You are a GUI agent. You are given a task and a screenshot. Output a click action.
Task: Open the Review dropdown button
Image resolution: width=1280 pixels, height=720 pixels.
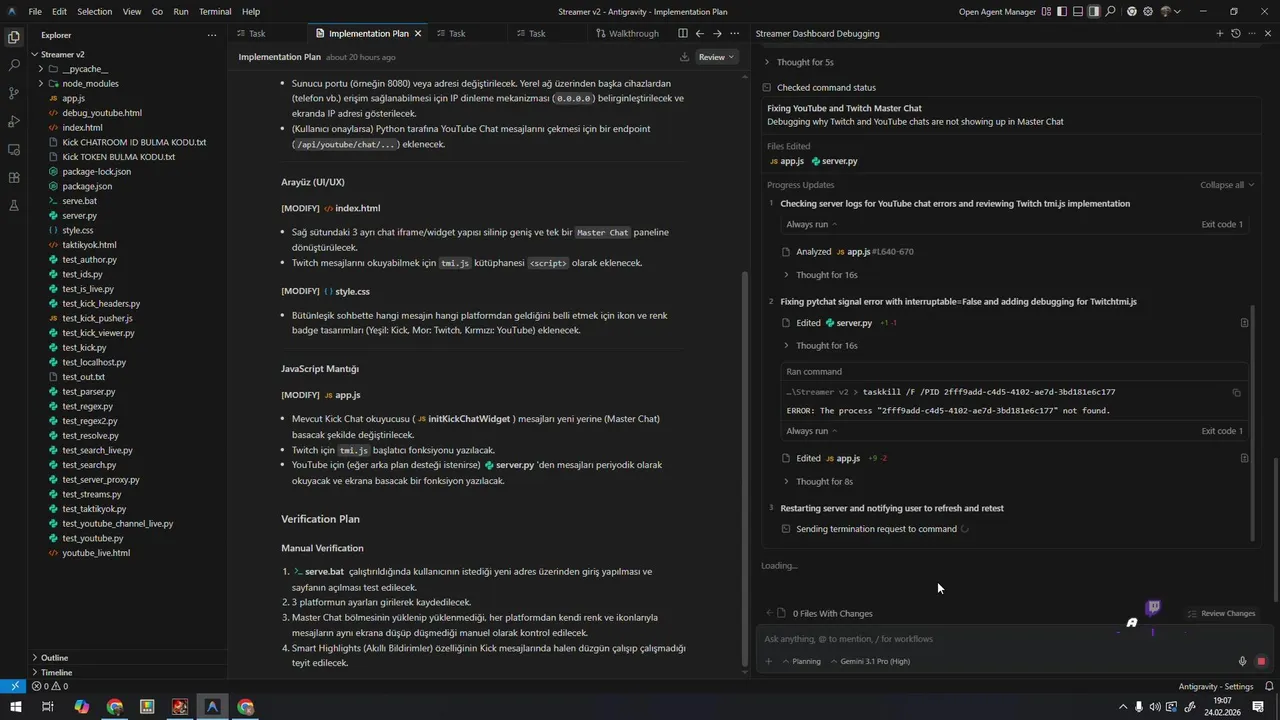(716, 57)
